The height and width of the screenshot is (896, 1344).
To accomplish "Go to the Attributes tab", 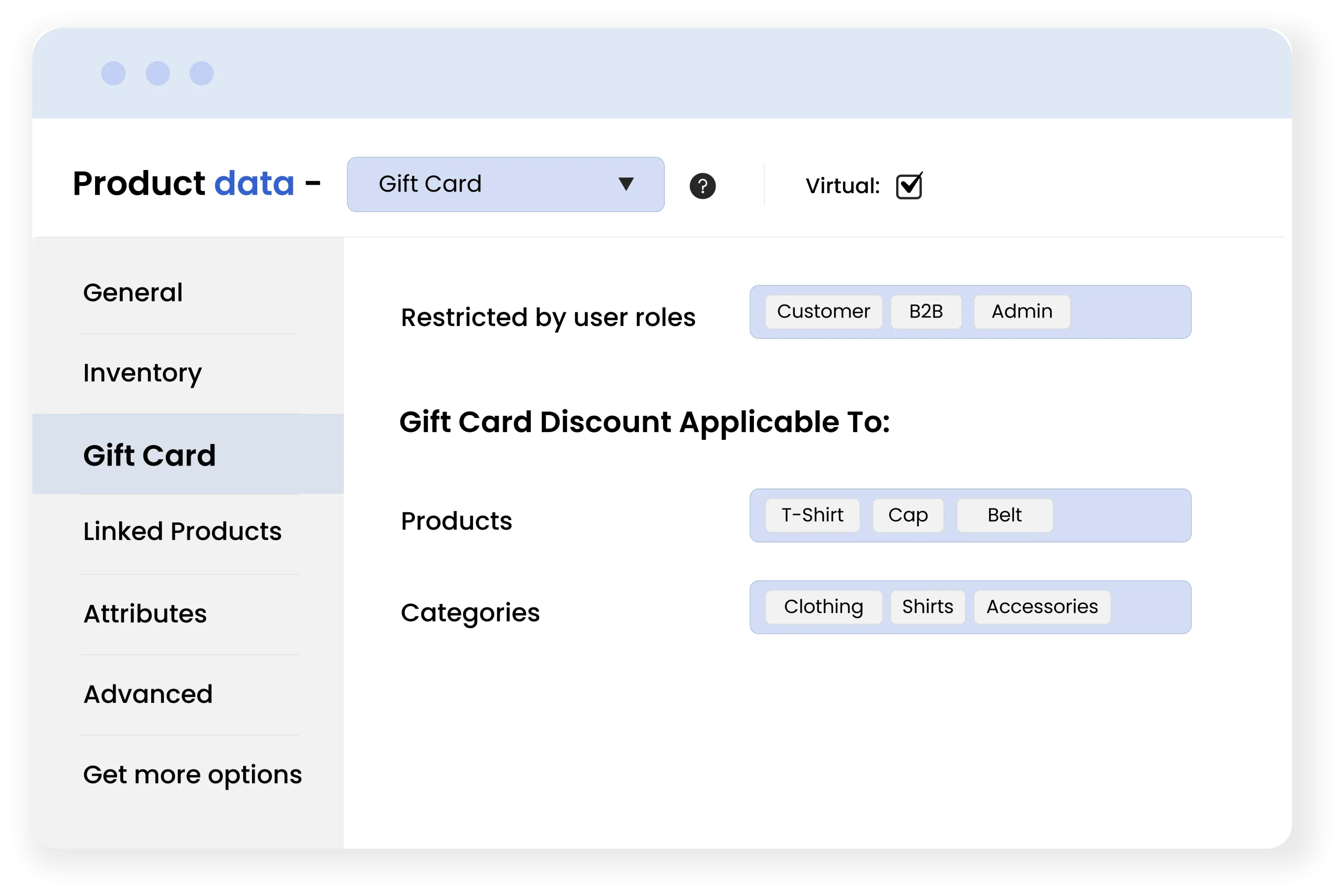I will (x=145, y=614).
